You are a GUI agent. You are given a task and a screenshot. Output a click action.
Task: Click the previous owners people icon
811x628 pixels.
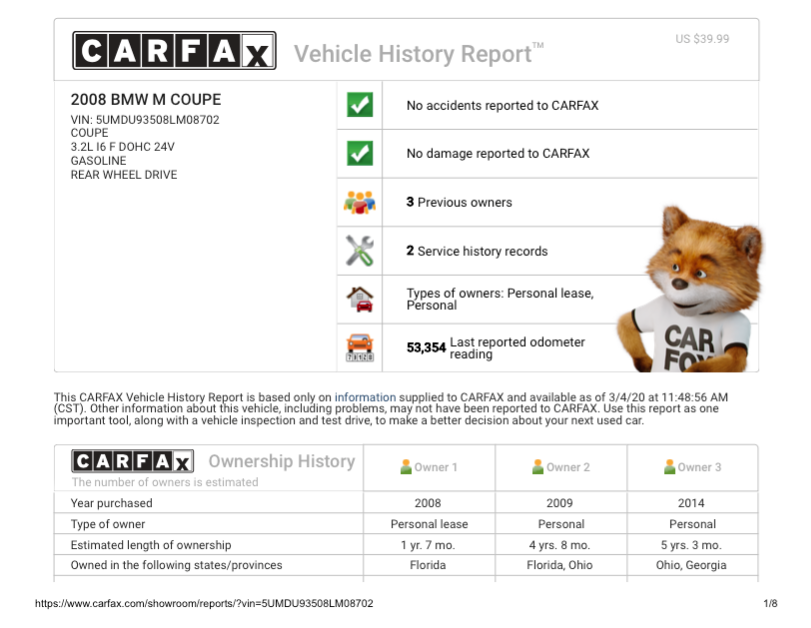click(x=359, y=202)
